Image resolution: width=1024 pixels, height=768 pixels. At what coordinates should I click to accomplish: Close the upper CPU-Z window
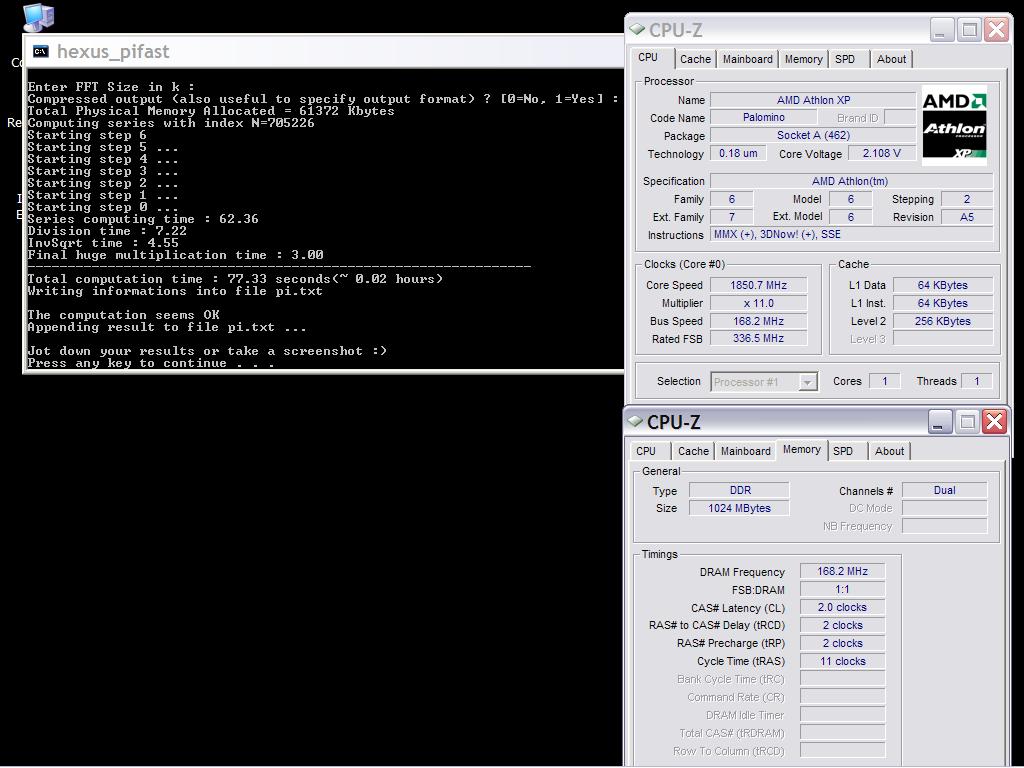pyautogui.click(x=997, y=30)
